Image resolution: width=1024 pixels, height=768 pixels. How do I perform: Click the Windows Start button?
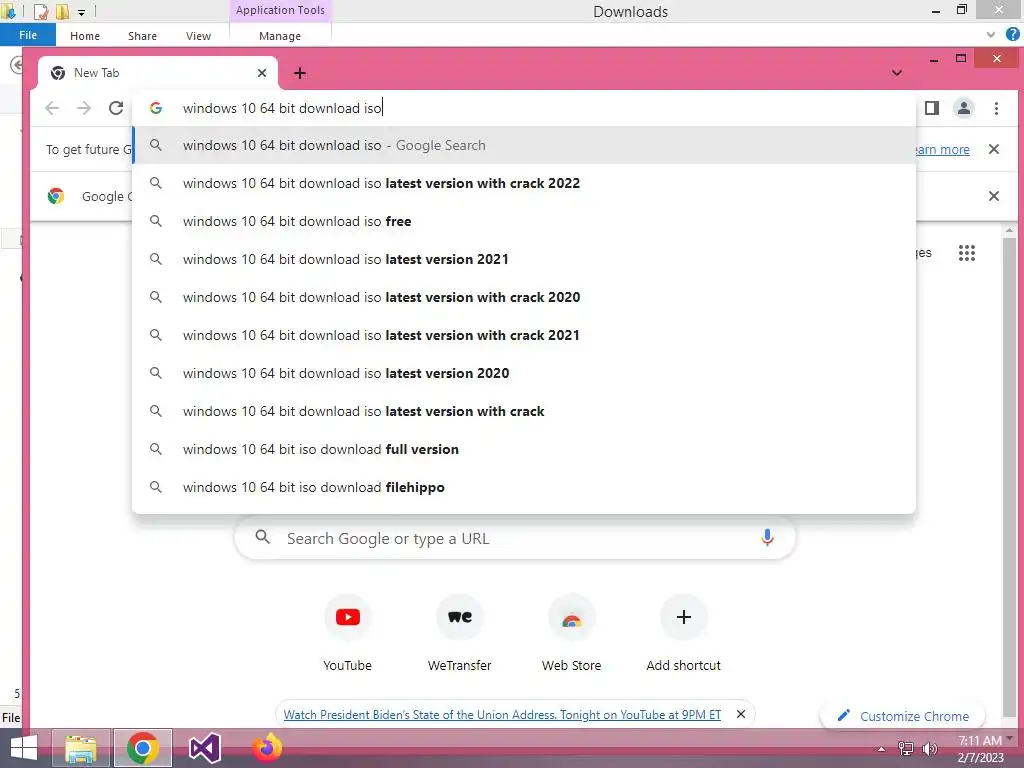click(24, 748)
